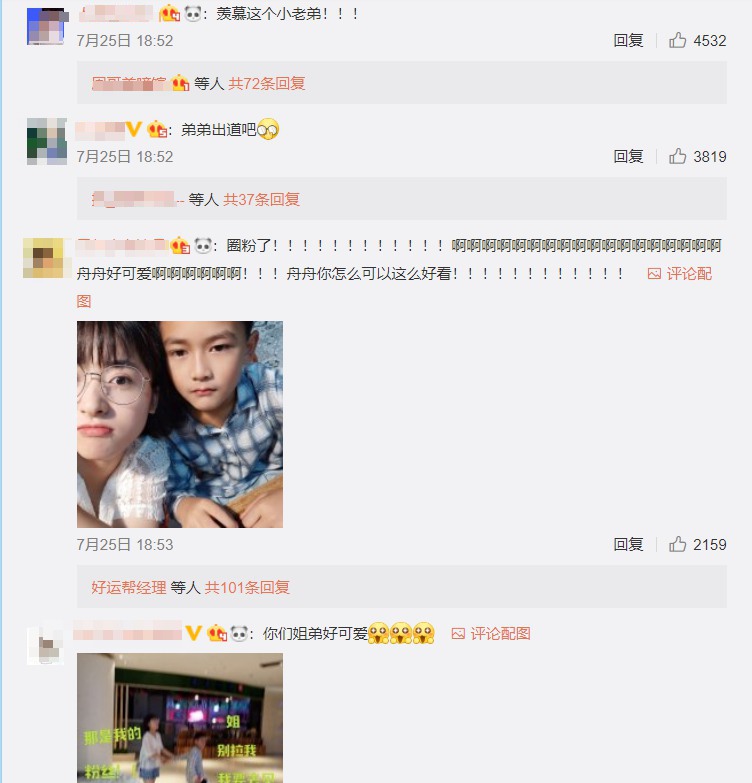Like the comment with 3819 likes
Screen dimensions: 752x783
click(678, 156)
